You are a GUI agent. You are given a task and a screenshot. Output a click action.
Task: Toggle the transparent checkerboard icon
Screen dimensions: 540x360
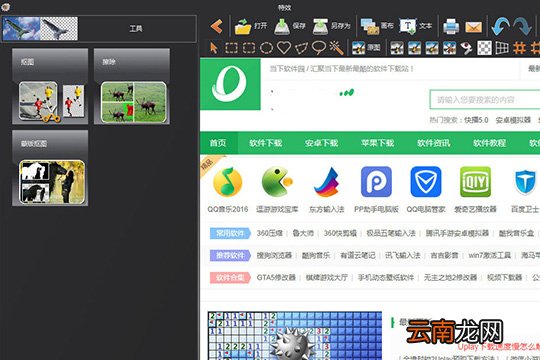click(x=484, y=48)
